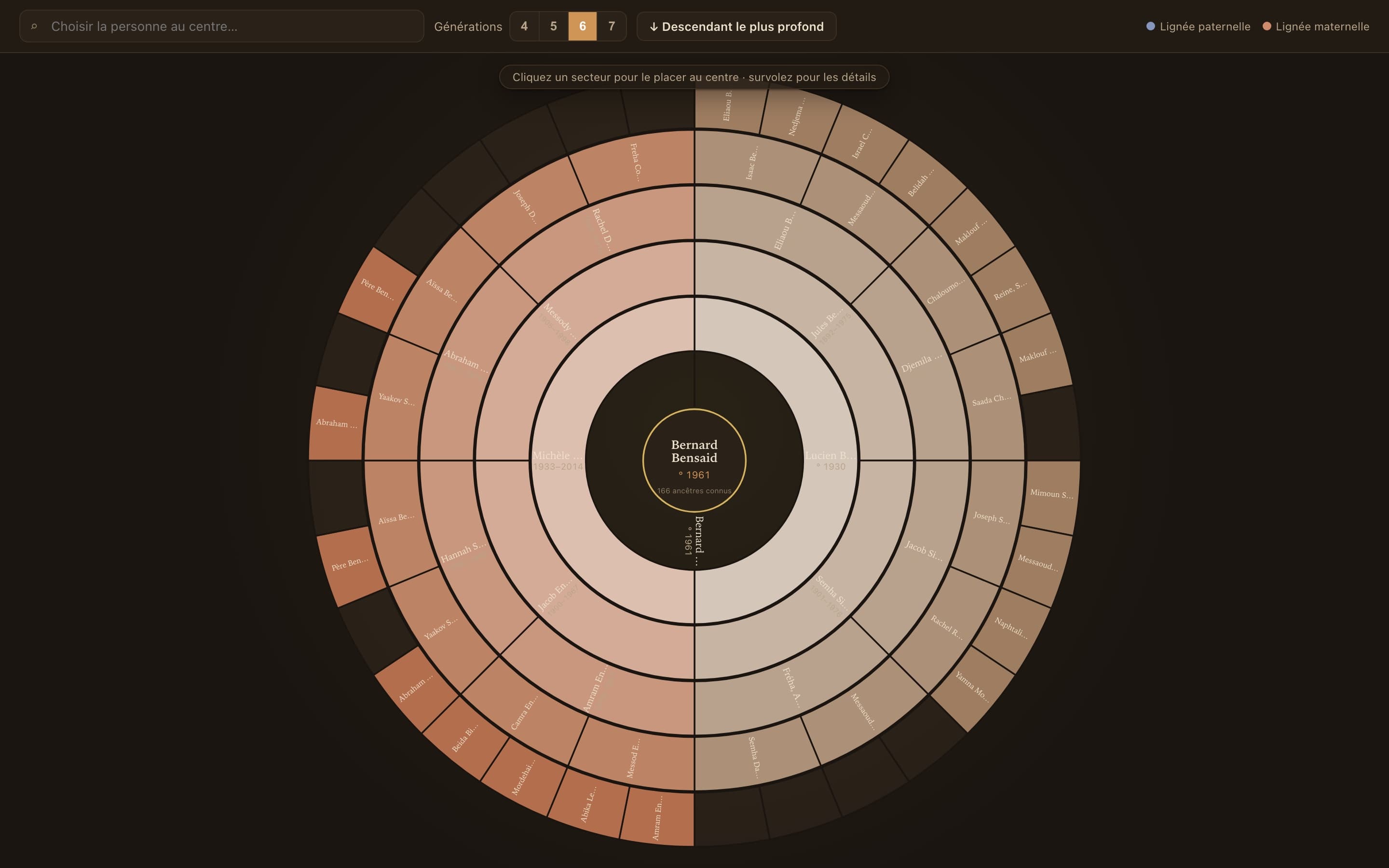Click the 'Joseph D…' sector

click(x=526, y=207)
